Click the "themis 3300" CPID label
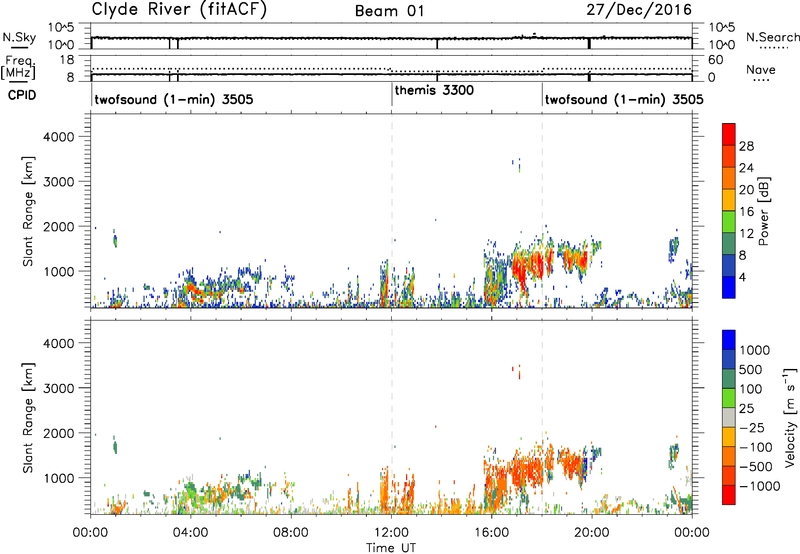The width and height of the screenshot is (800, 554). point(434,90)
